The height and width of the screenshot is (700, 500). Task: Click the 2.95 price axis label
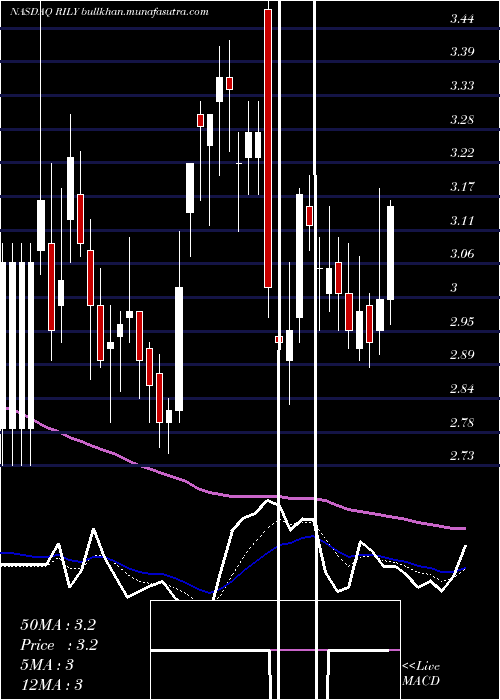(462, 321)
